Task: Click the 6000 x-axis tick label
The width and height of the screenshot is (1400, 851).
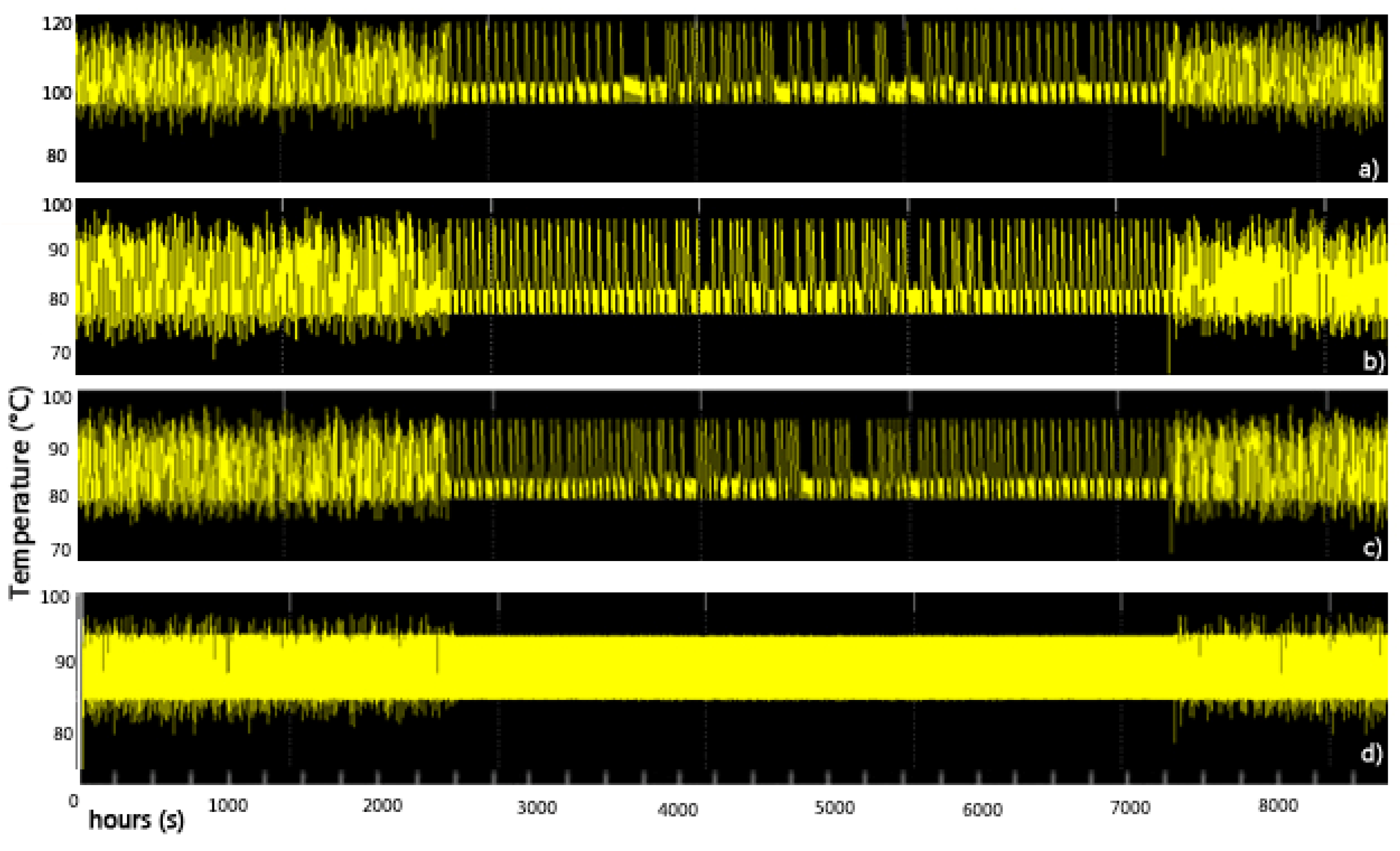Action: pos(982,810)
